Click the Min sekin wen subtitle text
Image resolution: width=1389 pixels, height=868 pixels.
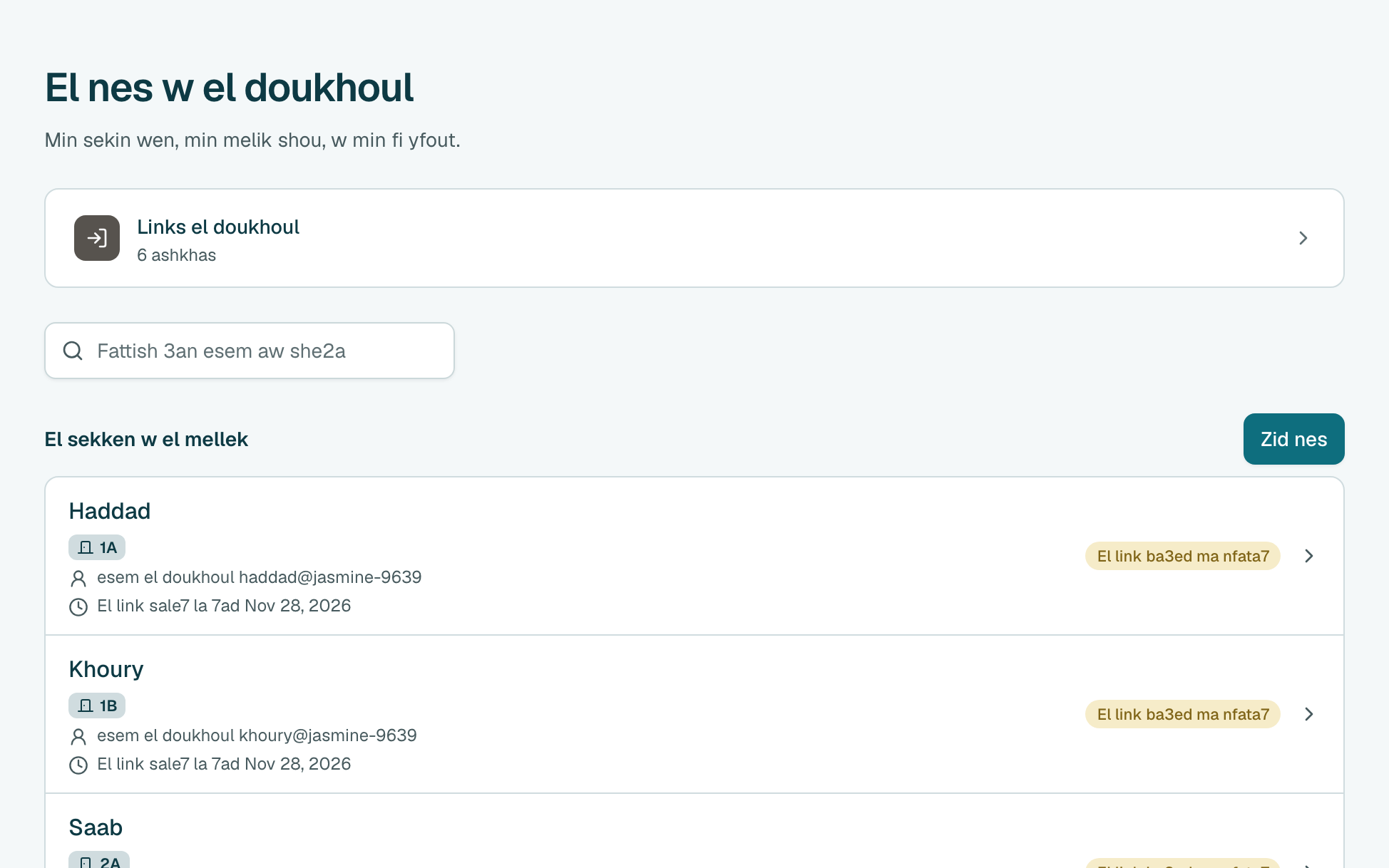click(252, 140)
